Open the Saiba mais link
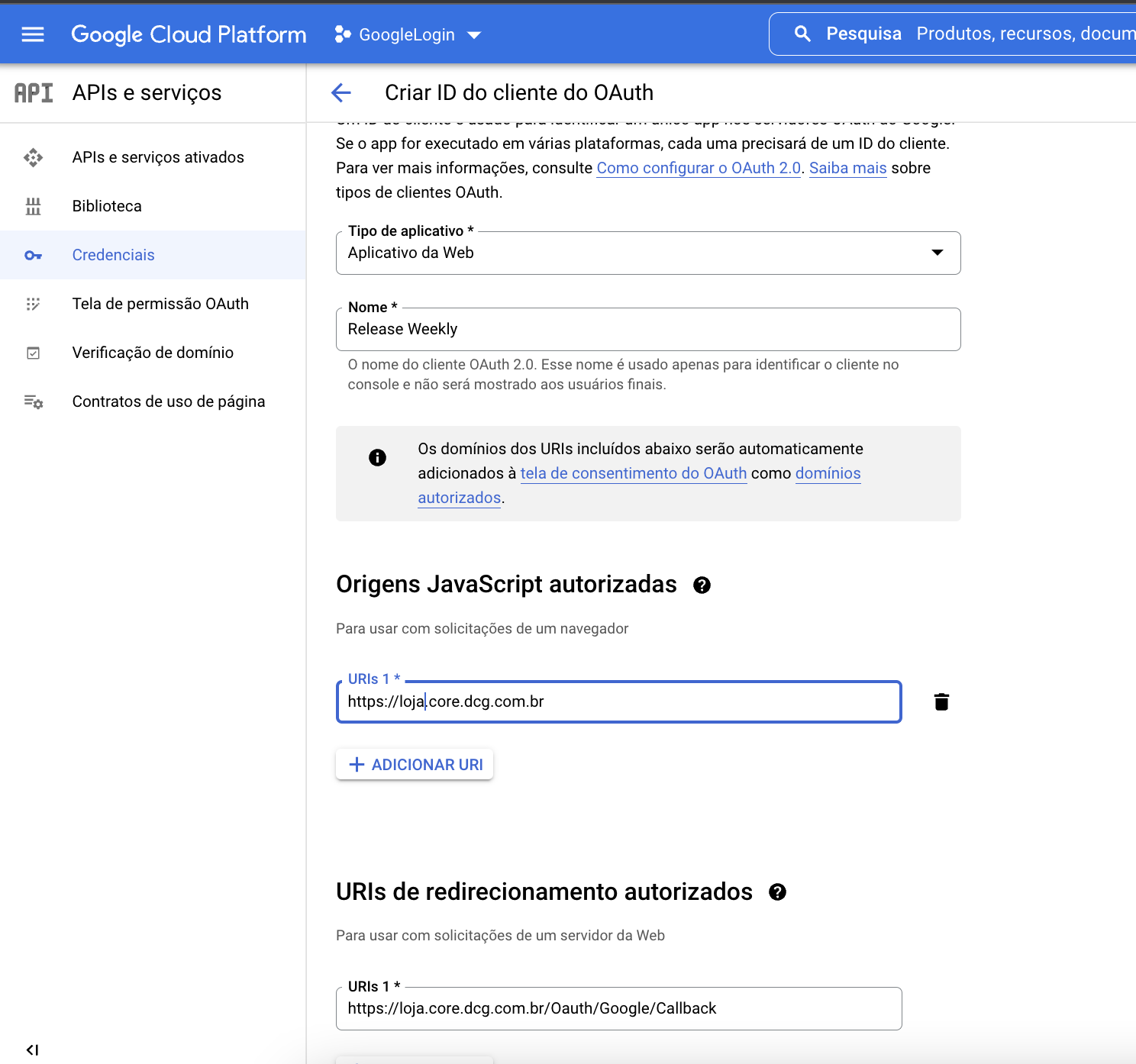1136x1064 pixels. pyautogui.click(x=847, y=168)
